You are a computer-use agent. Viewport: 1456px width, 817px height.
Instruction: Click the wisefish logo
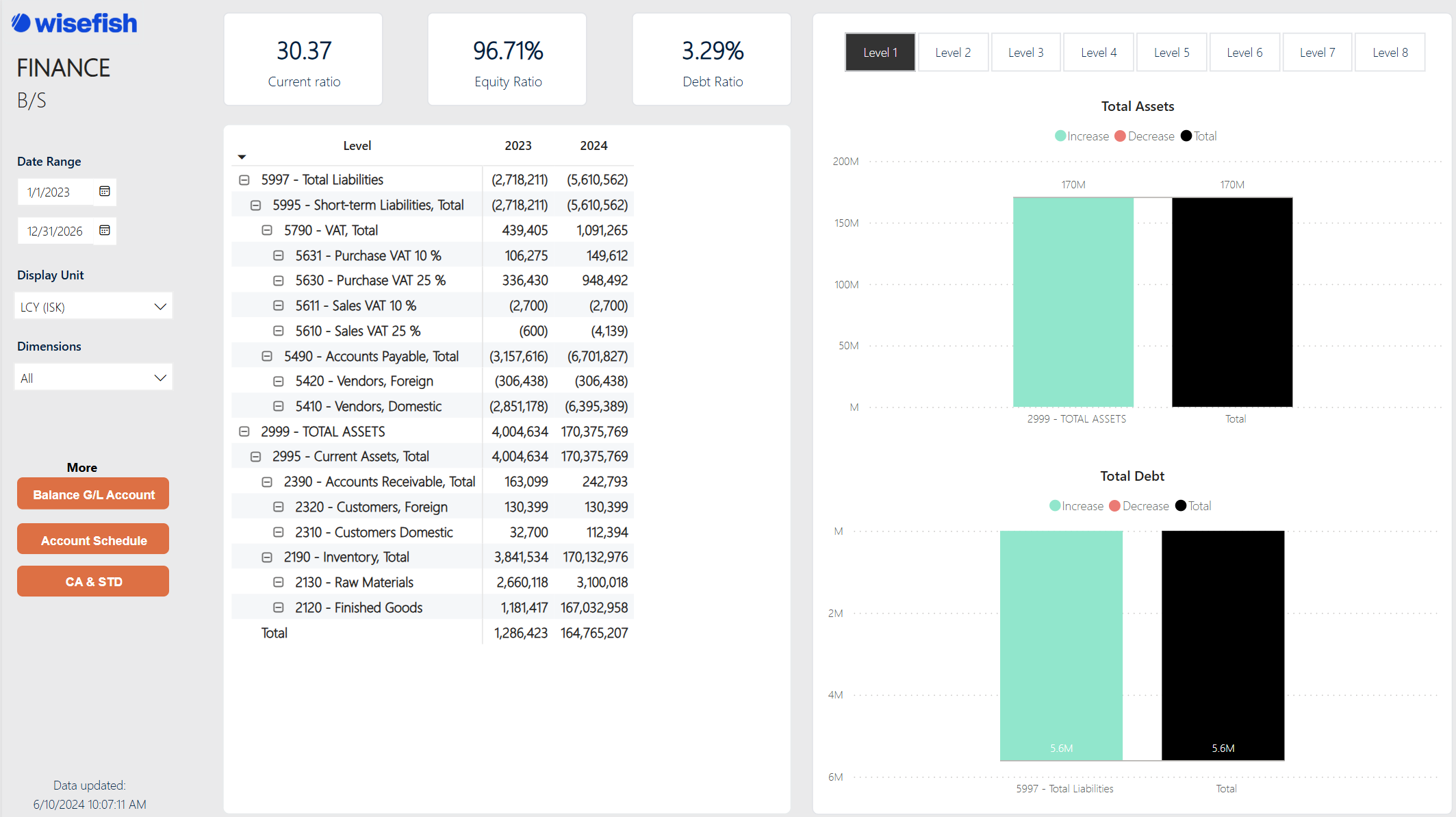(x=74, y=23)
